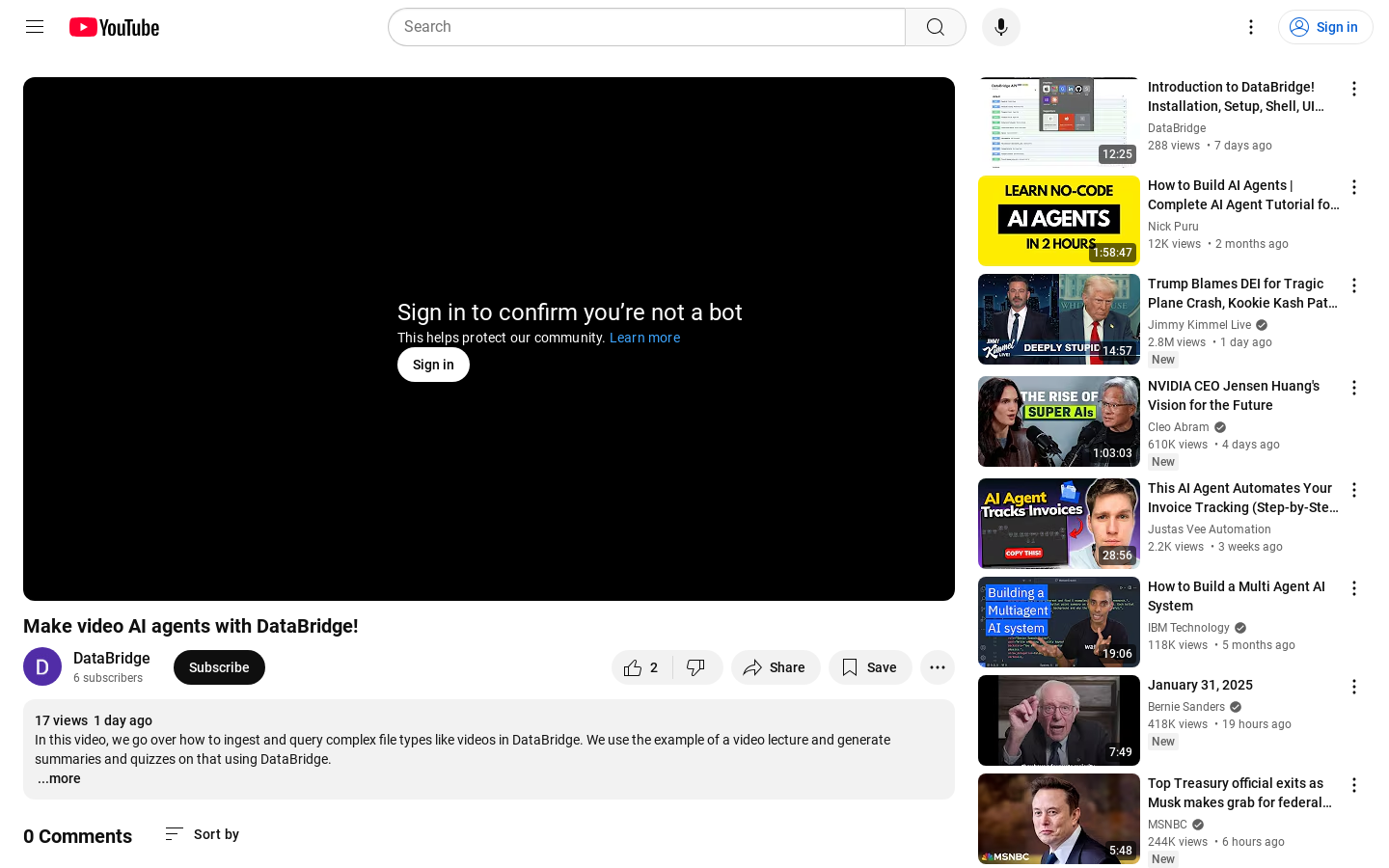This screenshot has height=868, width=1389.
Task: Open Learn more link in player
Action: pyautogui.click(x=644, y=338)
